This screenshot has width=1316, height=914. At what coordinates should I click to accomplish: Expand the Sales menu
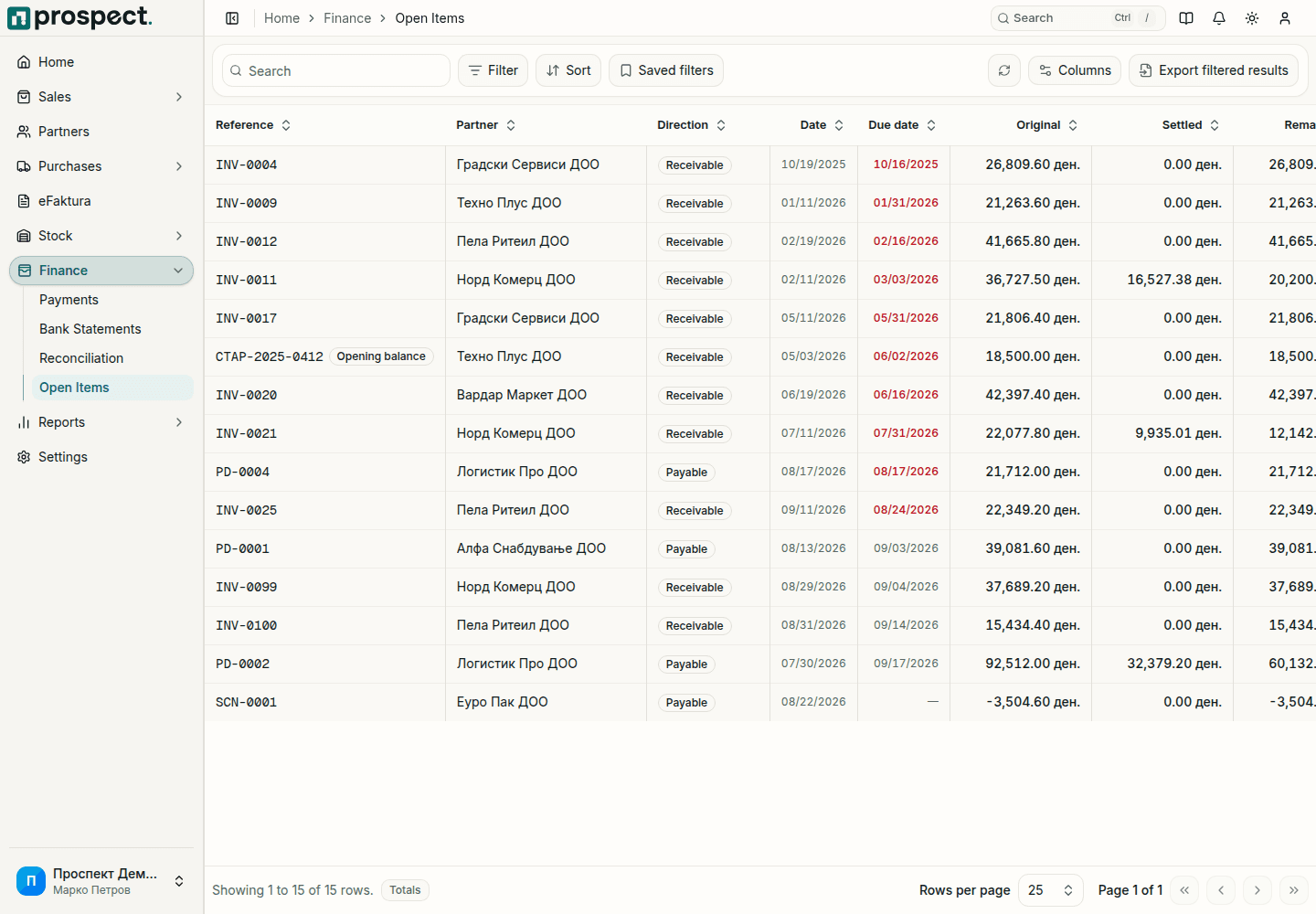101,97
